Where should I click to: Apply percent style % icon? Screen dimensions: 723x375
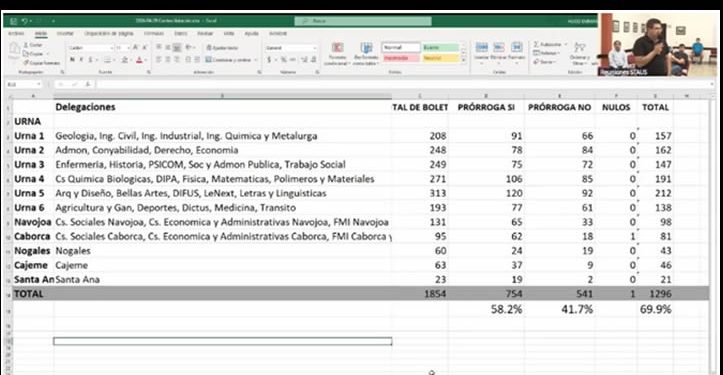click(284, 60)
